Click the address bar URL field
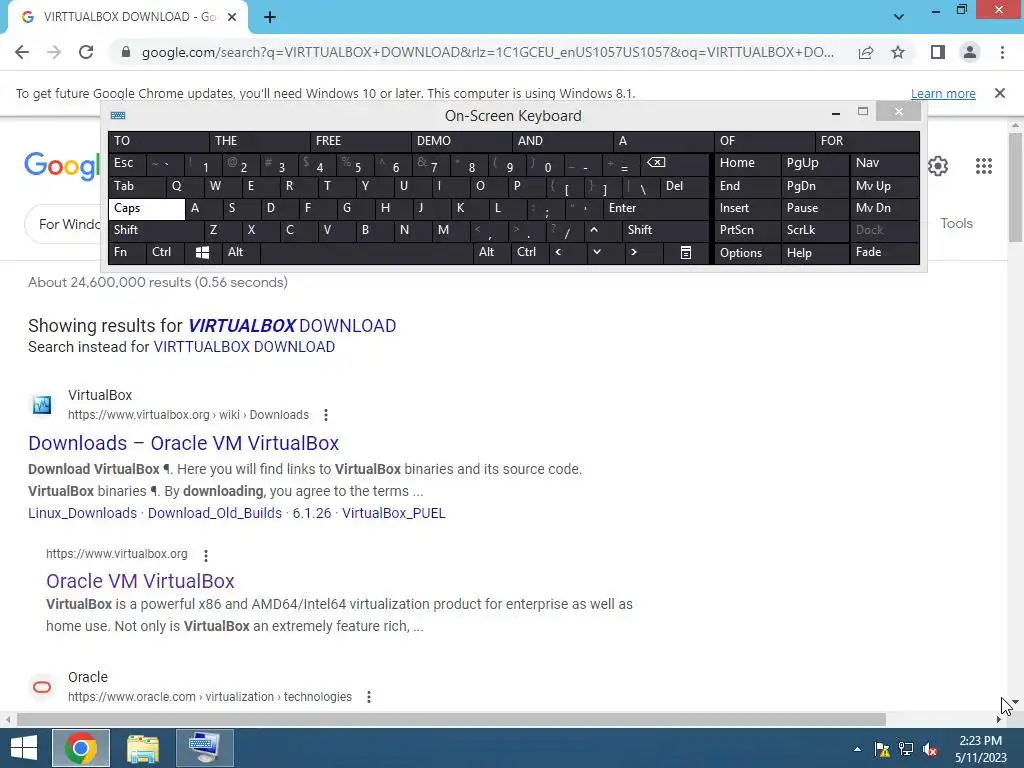 (x=487, y=52)
